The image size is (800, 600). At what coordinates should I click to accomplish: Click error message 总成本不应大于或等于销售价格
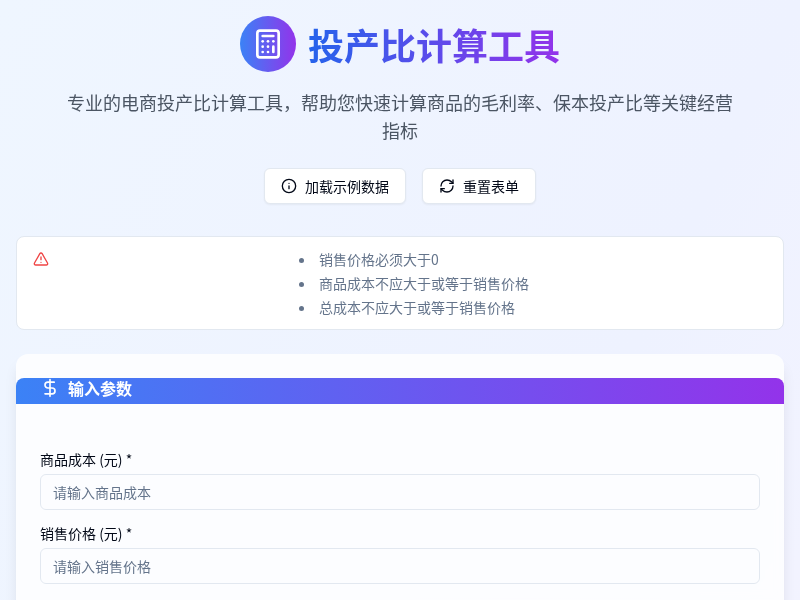click(x=417, y=308)
